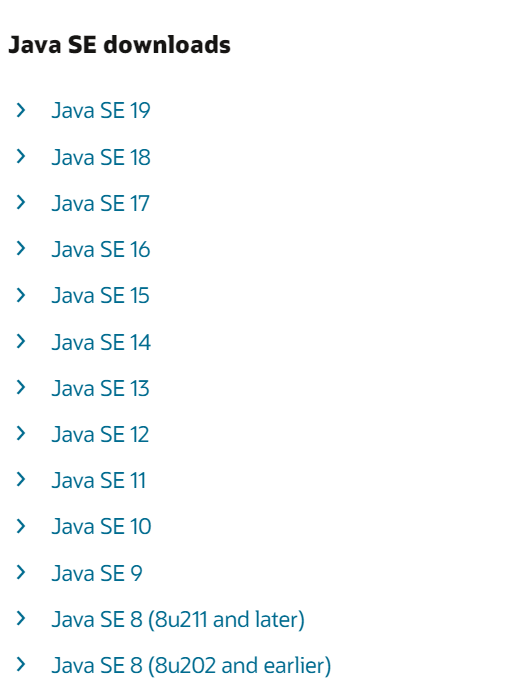Image resolution: width=519 pixels, height=682 pixels.
Task: Click the chevron icon beside Java SE 16
Action: [21, 248]
